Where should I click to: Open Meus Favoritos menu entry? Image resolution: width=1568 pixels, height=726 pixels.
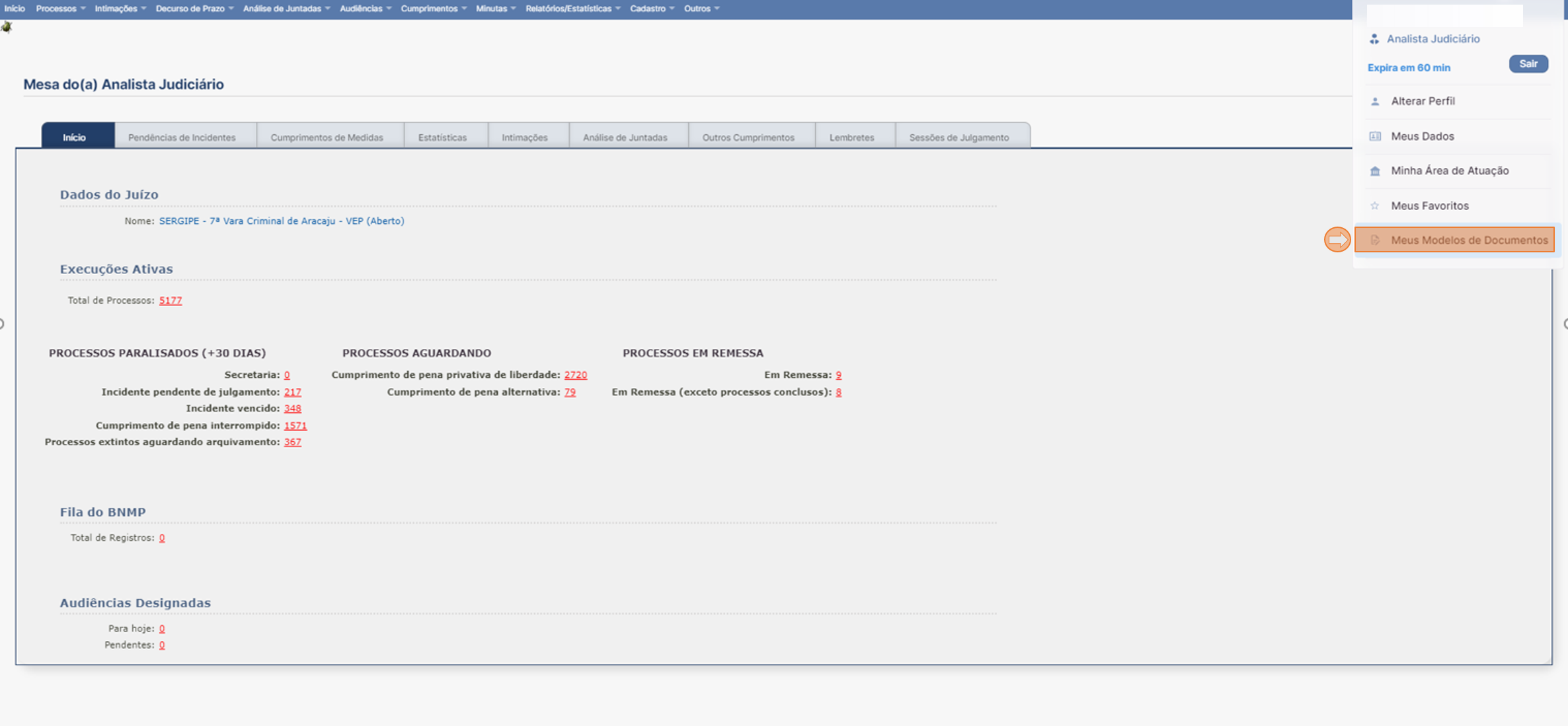coord(1458,206)
